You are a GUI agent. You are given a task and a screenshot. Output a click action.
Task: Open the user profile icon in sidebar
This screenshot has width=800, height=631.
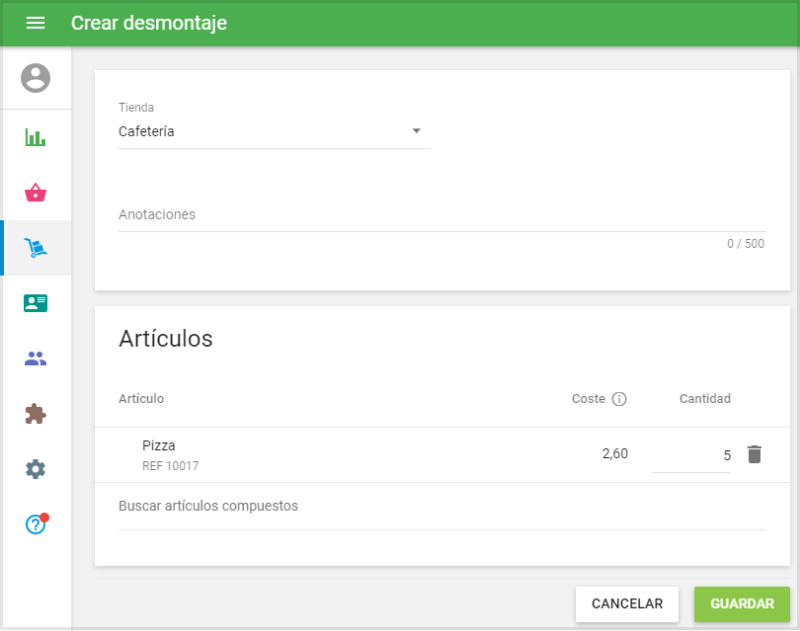click(36, 80)
